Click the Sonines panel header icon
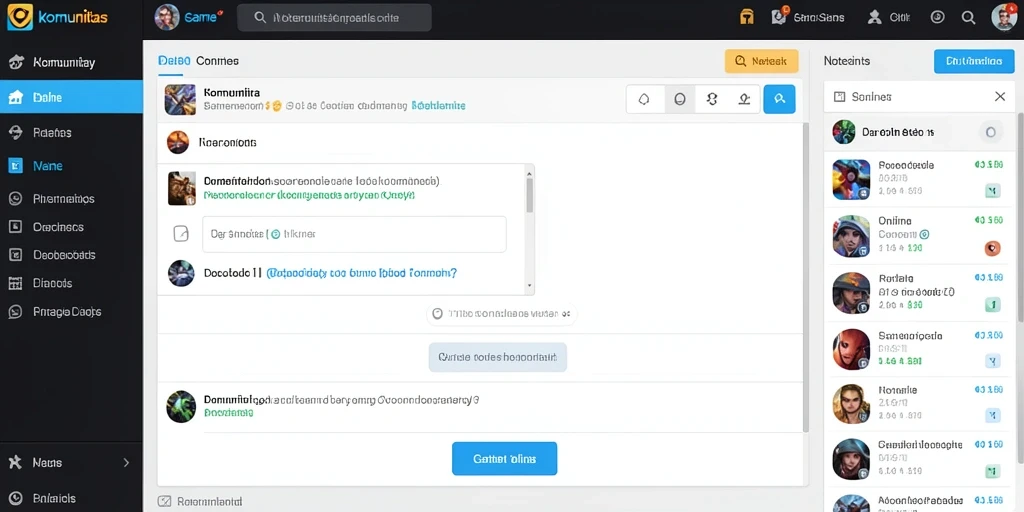Image resolution: width=1024 pixels, height=512 pixels. pyautogui.click(x=840, y=97)
